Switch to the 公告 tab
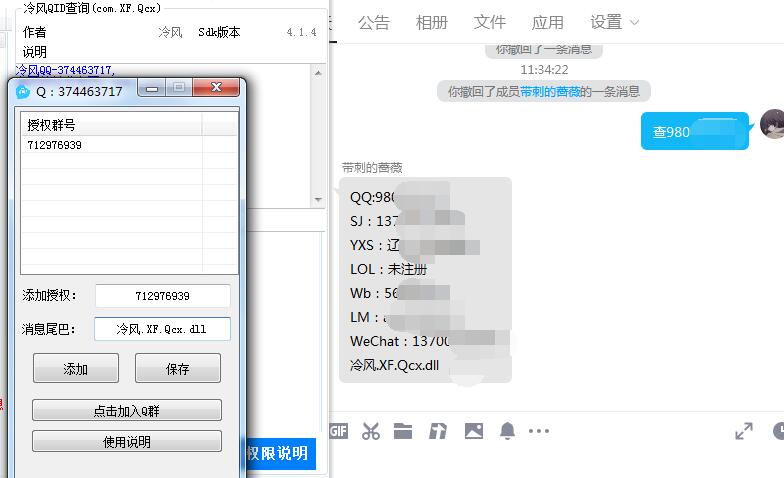784x478 pixels. coord(374,22)
